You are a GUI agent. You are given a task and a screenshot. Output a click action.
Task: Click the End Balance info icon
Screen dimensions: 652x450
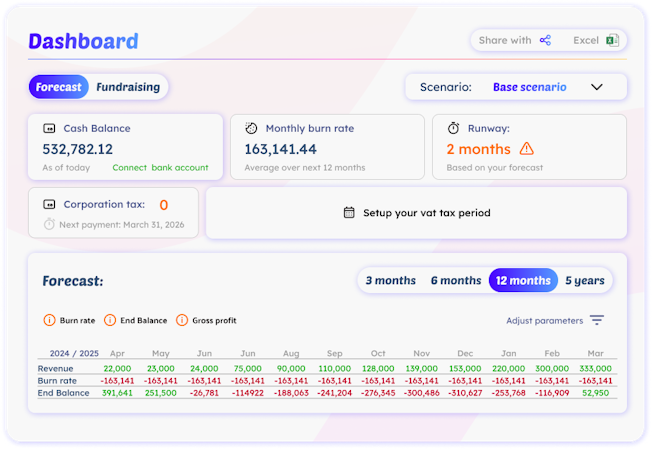110,320
